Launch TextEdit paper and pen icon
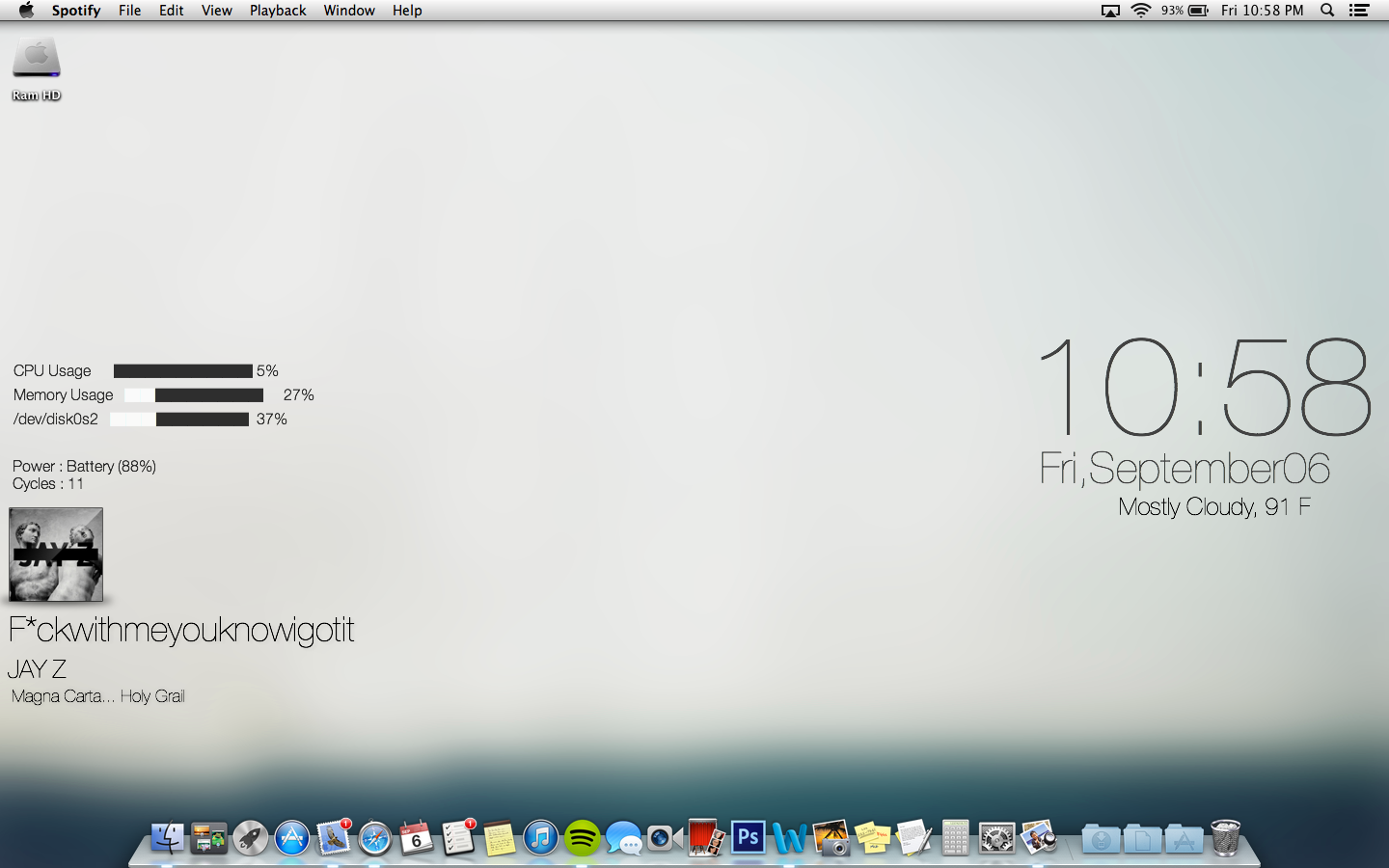Viewport: 1389px width, 868px height. (914, 837)
